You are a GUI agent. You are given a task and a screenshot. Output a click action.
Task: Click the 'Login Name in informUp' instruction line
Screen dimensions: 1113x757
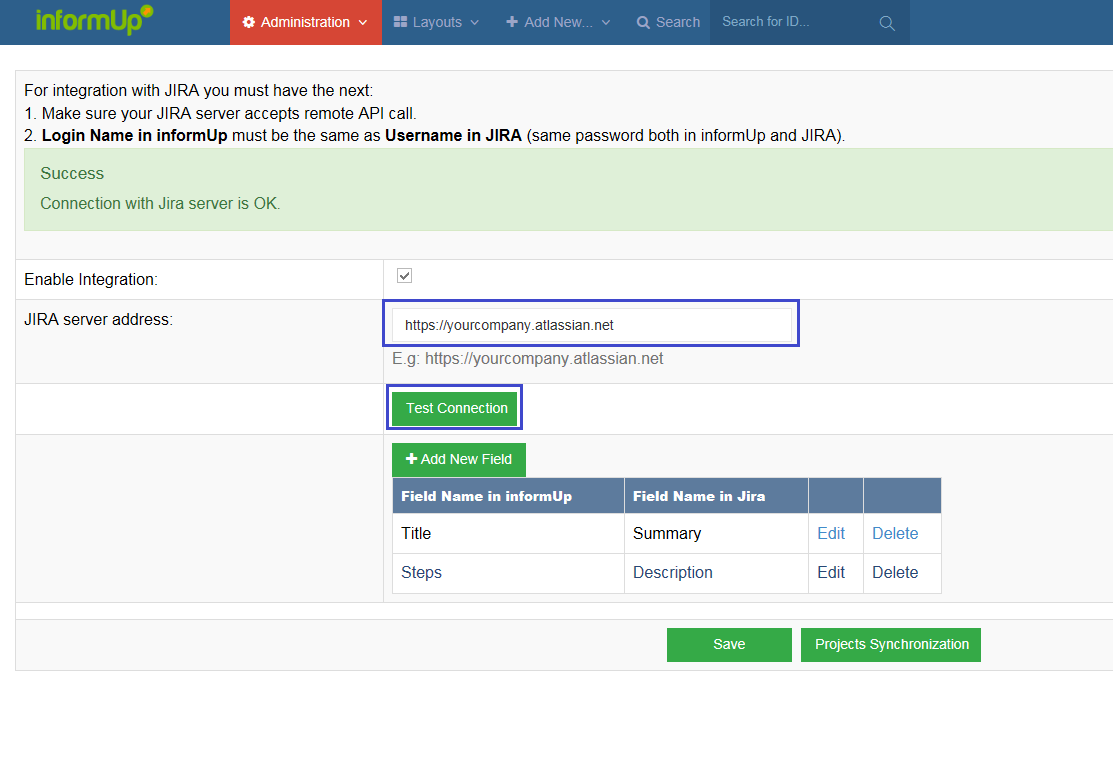coord(434,136)
